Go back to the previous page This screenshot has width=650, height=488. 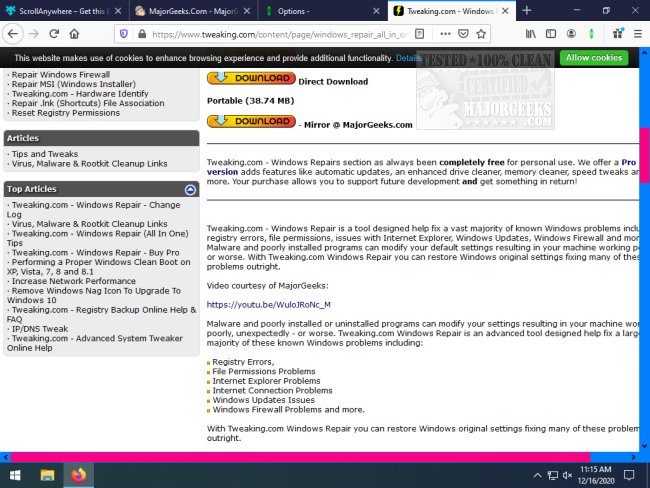pyautogui.click(x=12, y=34)
